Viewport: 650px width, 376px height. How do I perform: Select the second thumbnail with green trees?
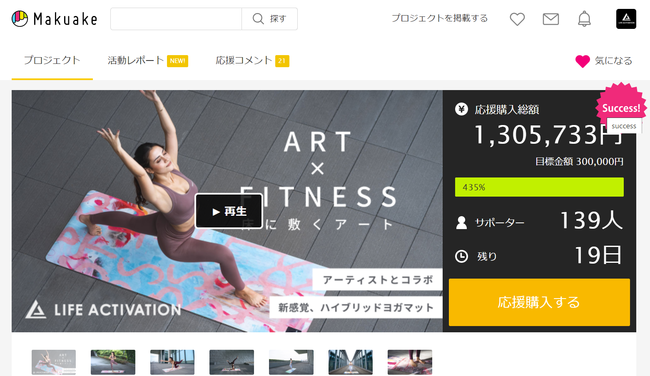113,362
